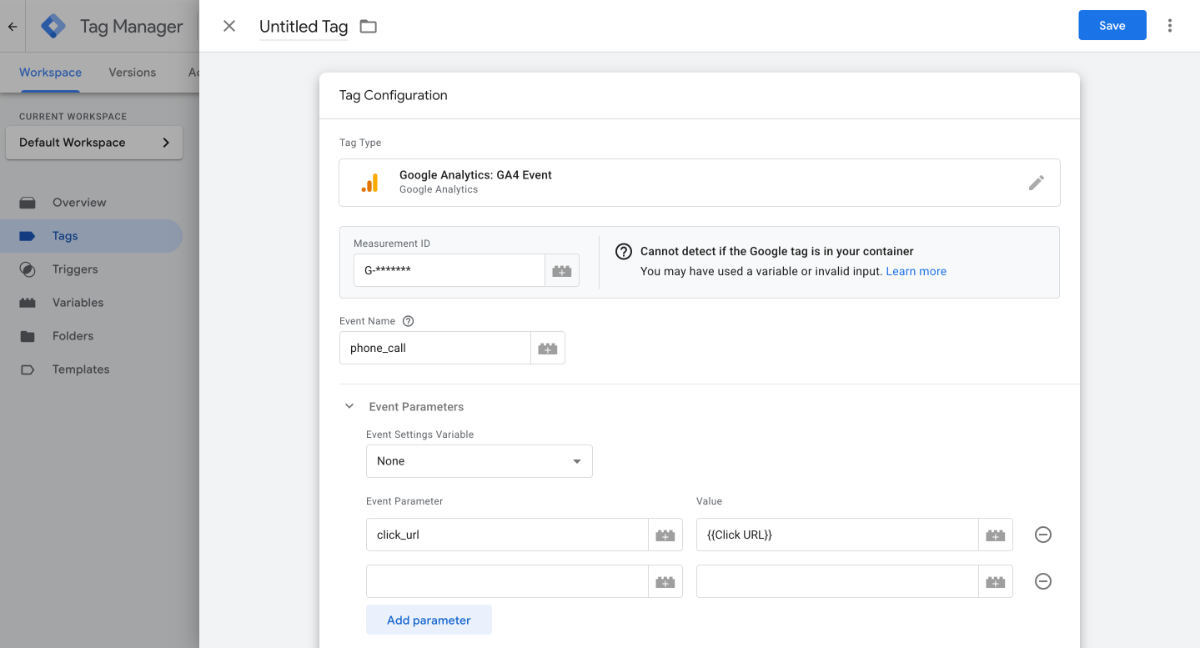Save the tag
The width and height of the screenshot is (1200, 648).
(x=1112, y=26)
